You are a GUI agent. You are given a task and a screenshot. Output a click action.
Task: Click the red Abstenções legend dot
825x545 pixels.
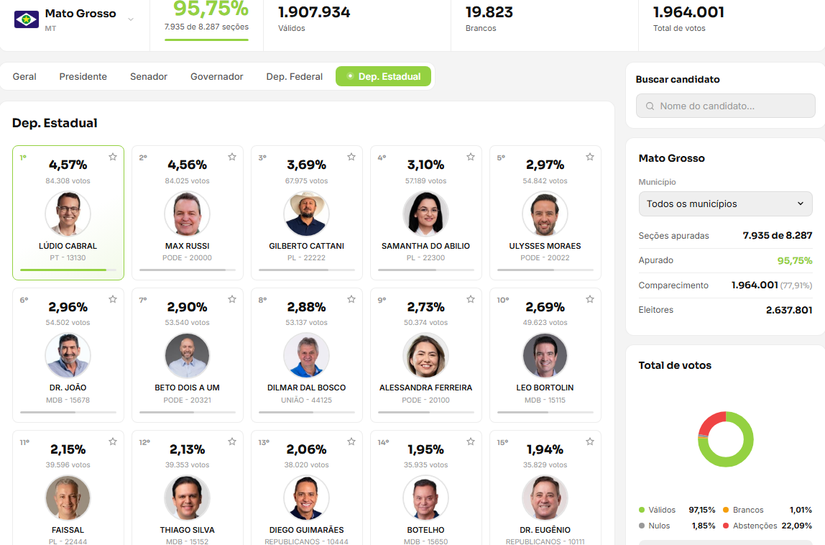pos(726,526)
